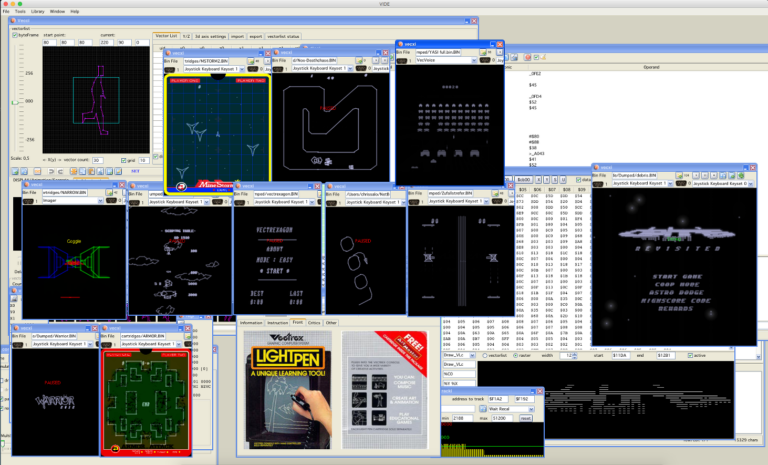
Task: Click the Light Pen back cover image
Action: [384, 390]
